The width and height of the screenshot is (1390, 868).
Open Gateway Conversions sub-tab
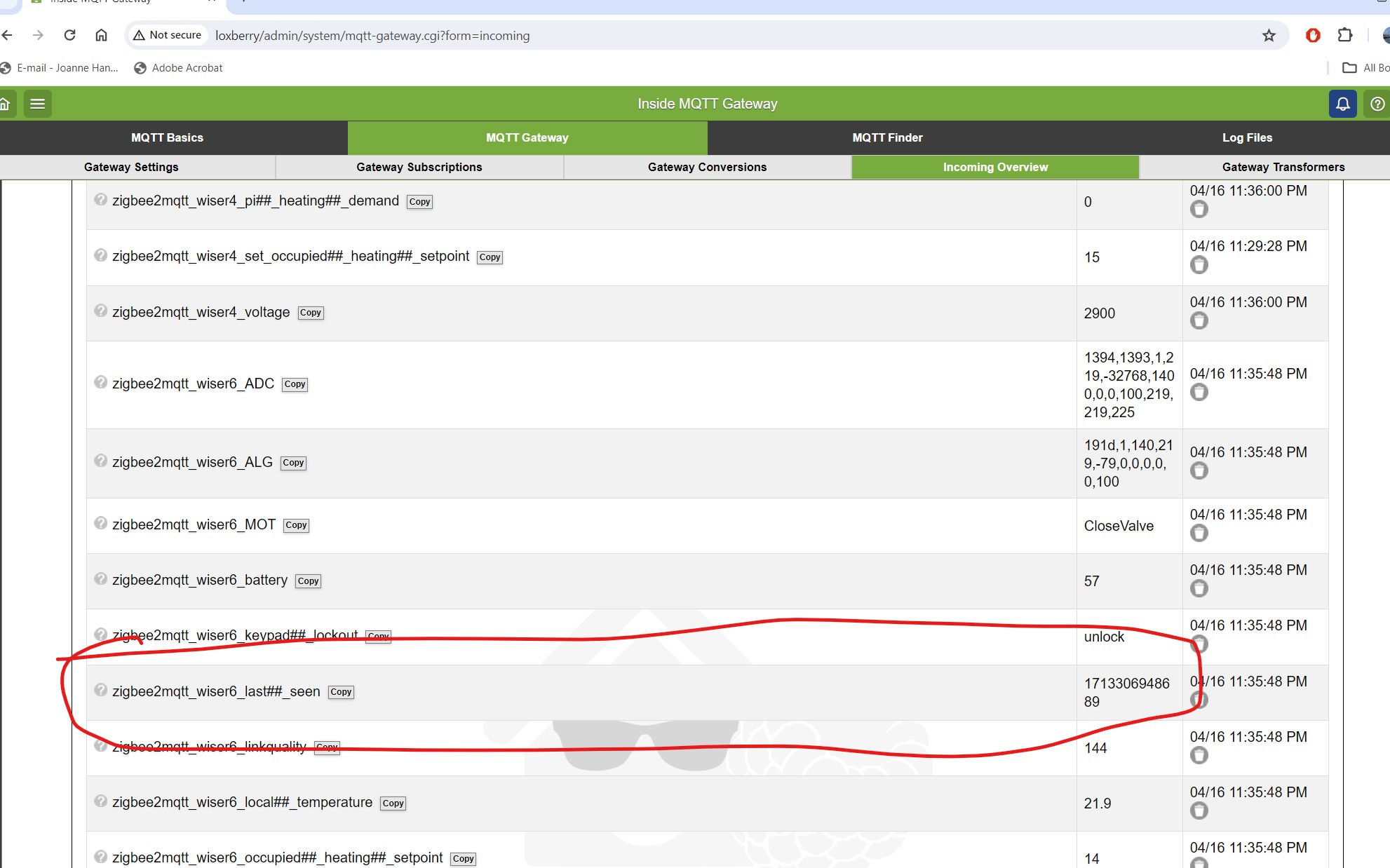(x=707, y=167)
